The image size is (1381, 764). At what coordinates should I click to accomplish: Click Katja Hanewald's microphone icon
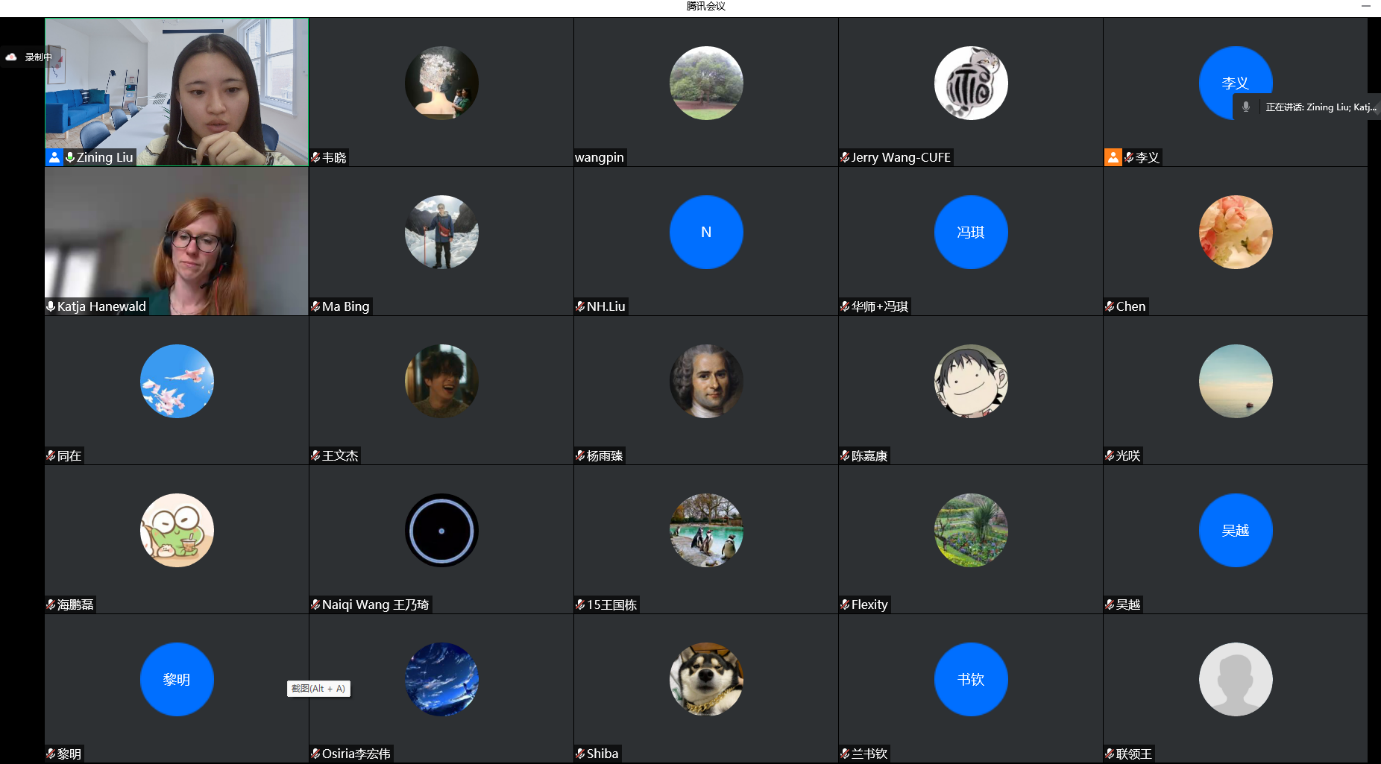point(51,306)
